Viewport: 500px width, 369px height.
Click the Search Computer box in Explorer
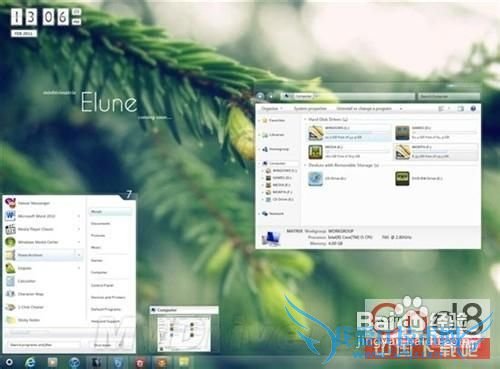(x=448, y=96)
